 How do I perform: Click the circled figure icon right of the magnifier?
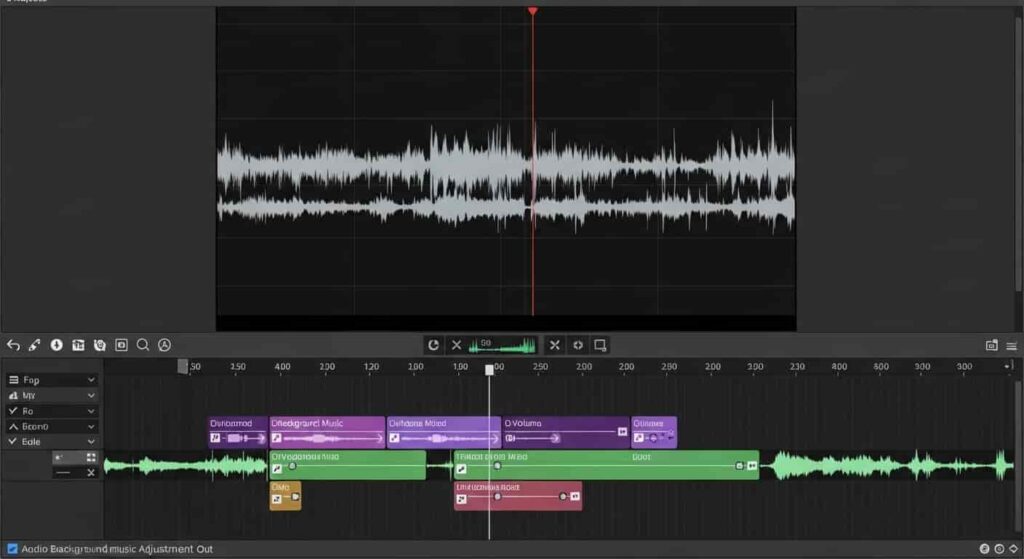click(x=165, y=345)
